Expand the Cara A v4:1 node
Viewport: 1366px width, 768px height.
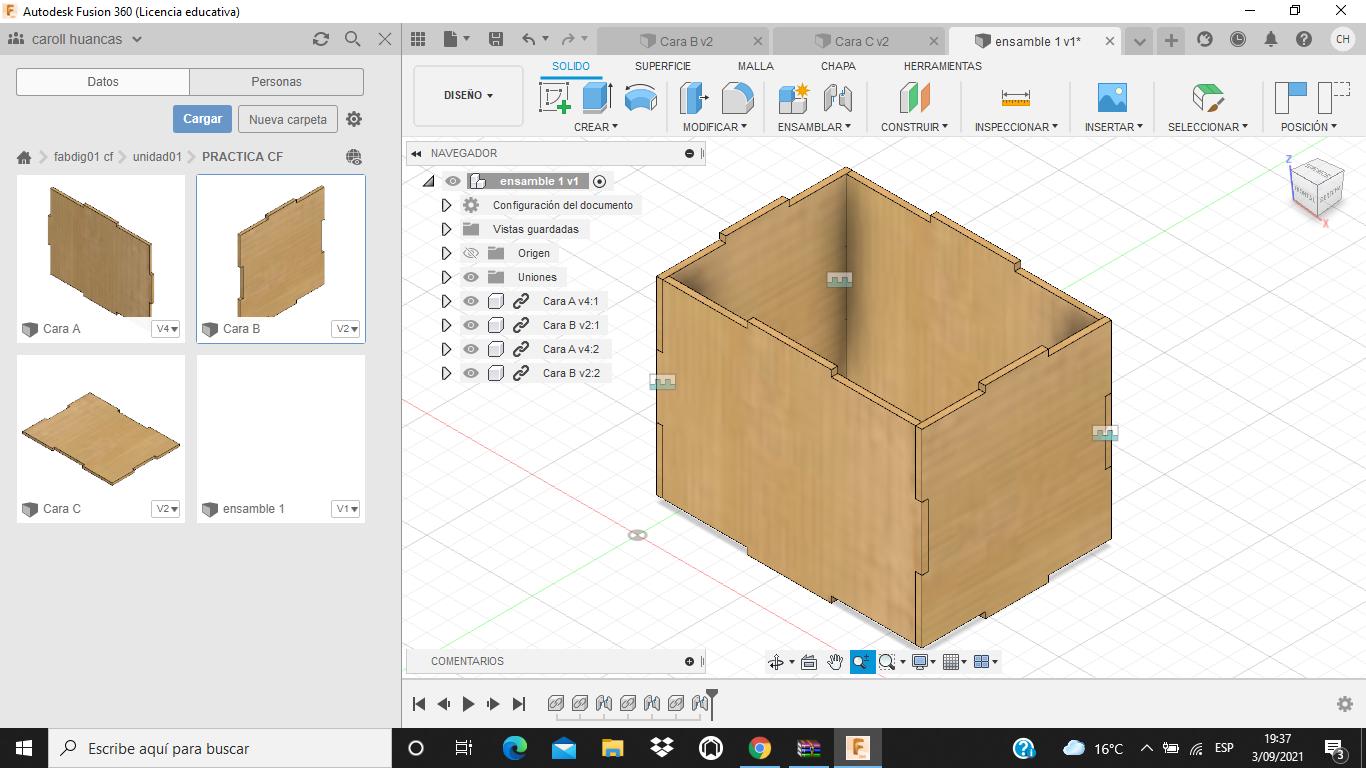(x=447, y=301)
